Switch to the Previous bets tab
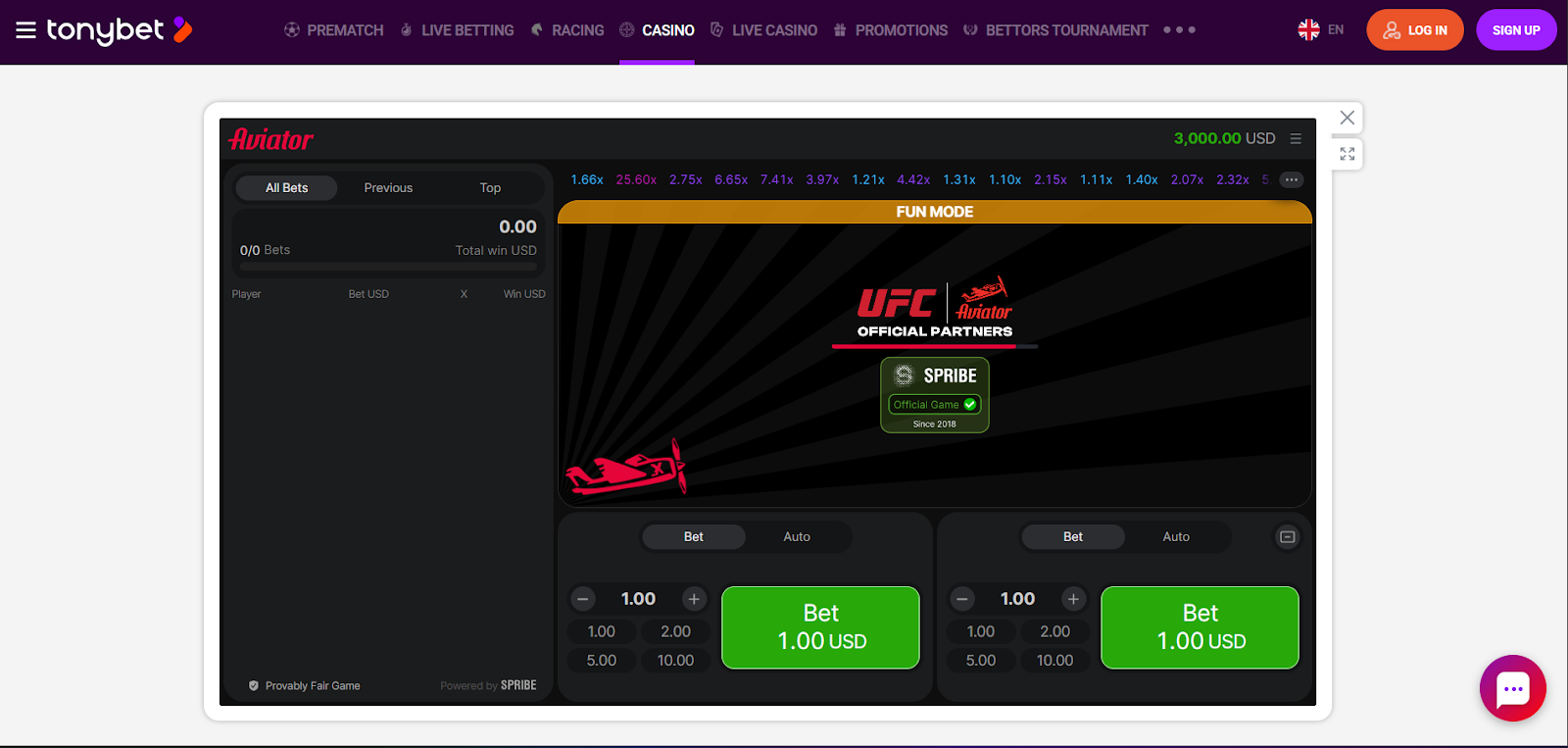Viewport: 1568px width, 748px height. [x=388, y=188]
